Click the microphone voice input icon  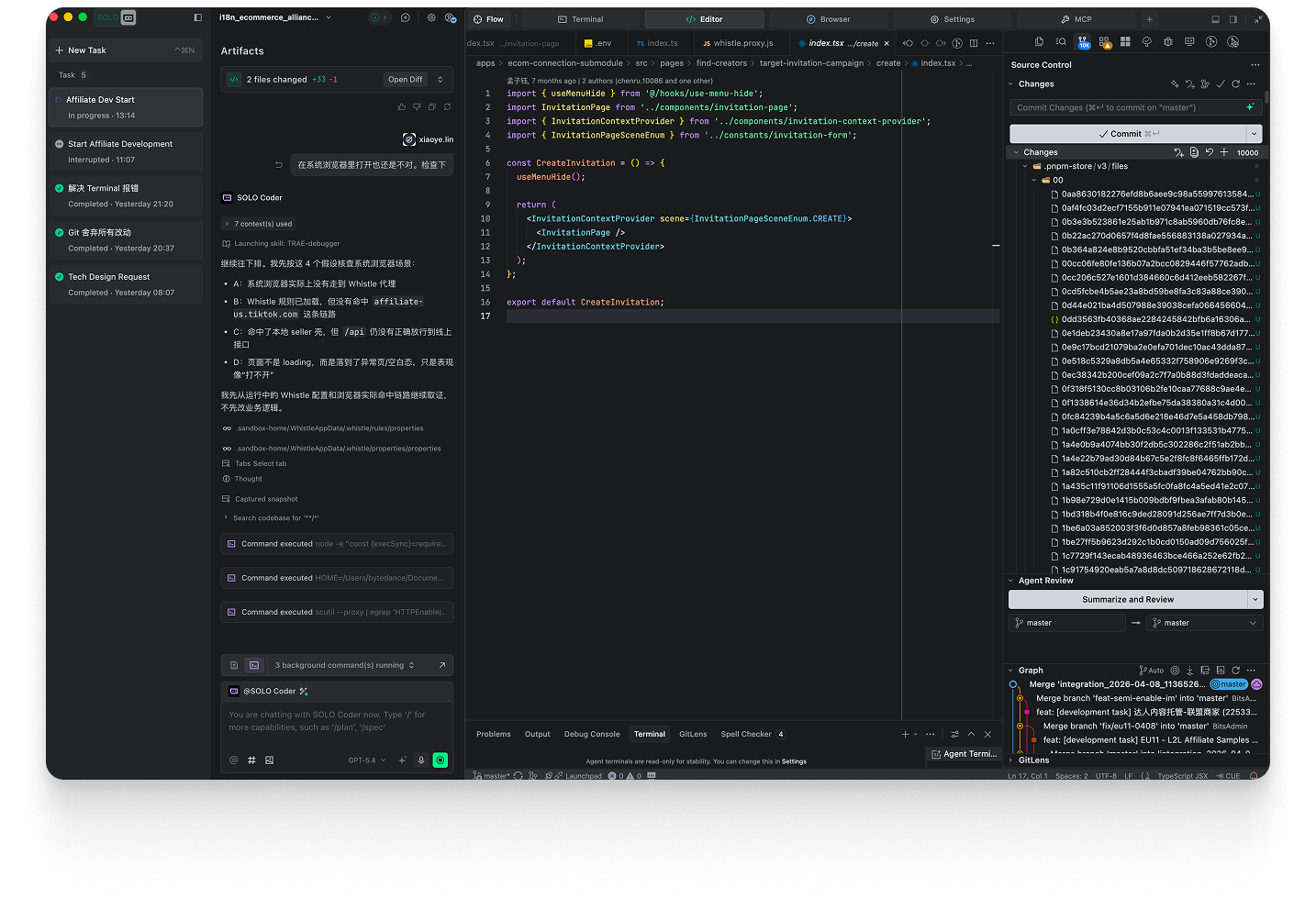(x=421, y=760)
